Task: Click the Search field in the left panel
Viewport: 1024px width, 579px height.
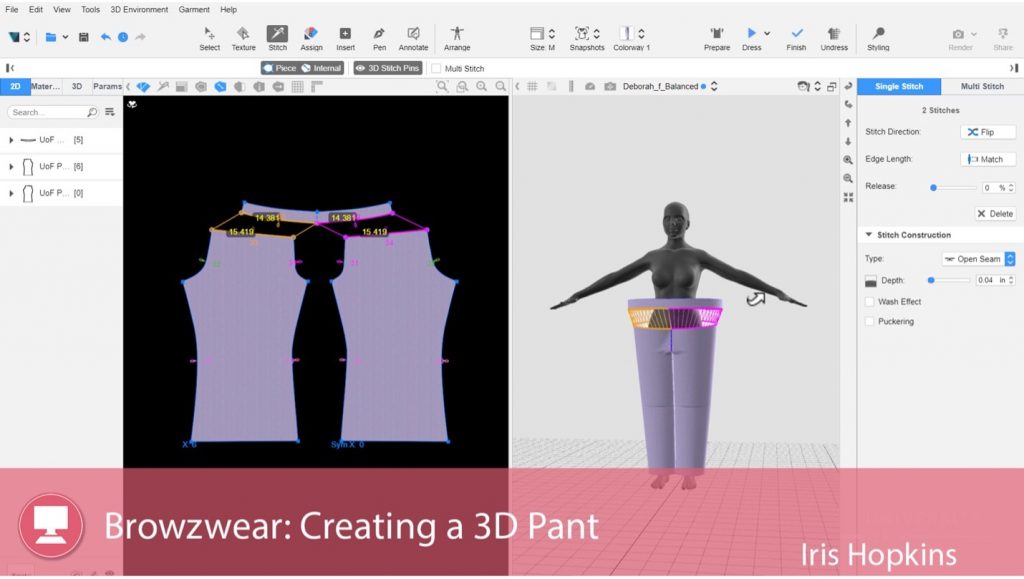Action: [x=50, y=112]
